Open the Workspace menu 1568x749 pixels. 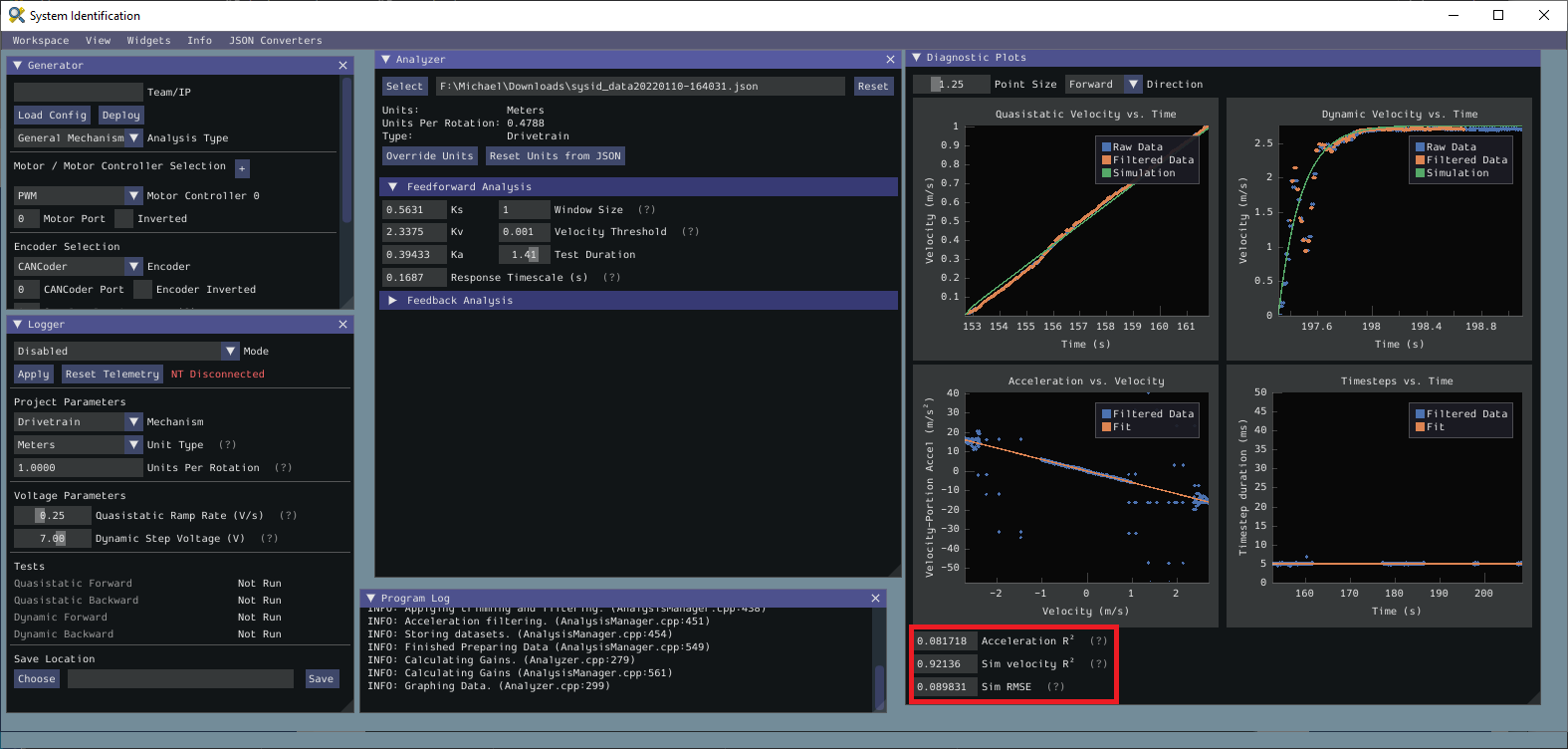coord(41,41)
